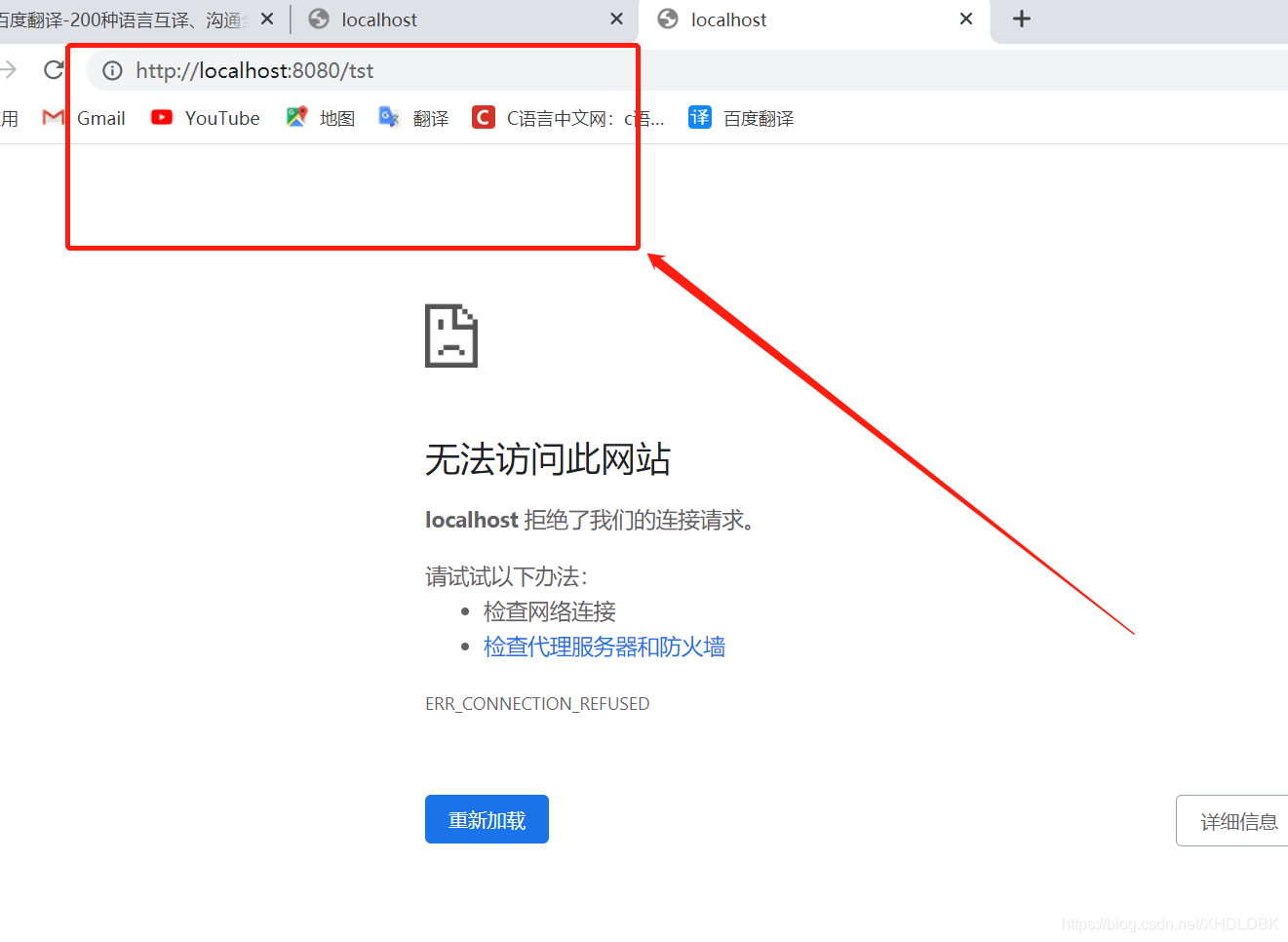Click the back navigation arrow

click(8, 69)
